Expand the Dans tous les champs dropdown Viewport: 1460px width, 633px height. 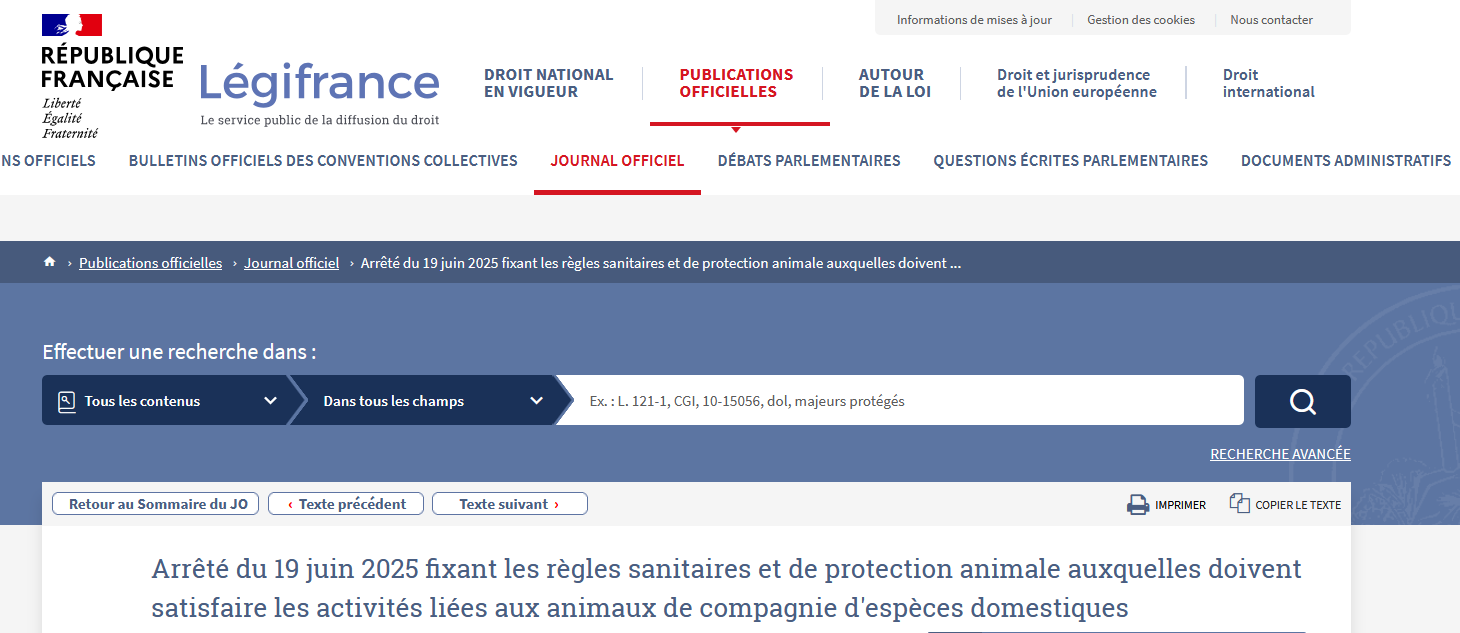click(432, 401)
